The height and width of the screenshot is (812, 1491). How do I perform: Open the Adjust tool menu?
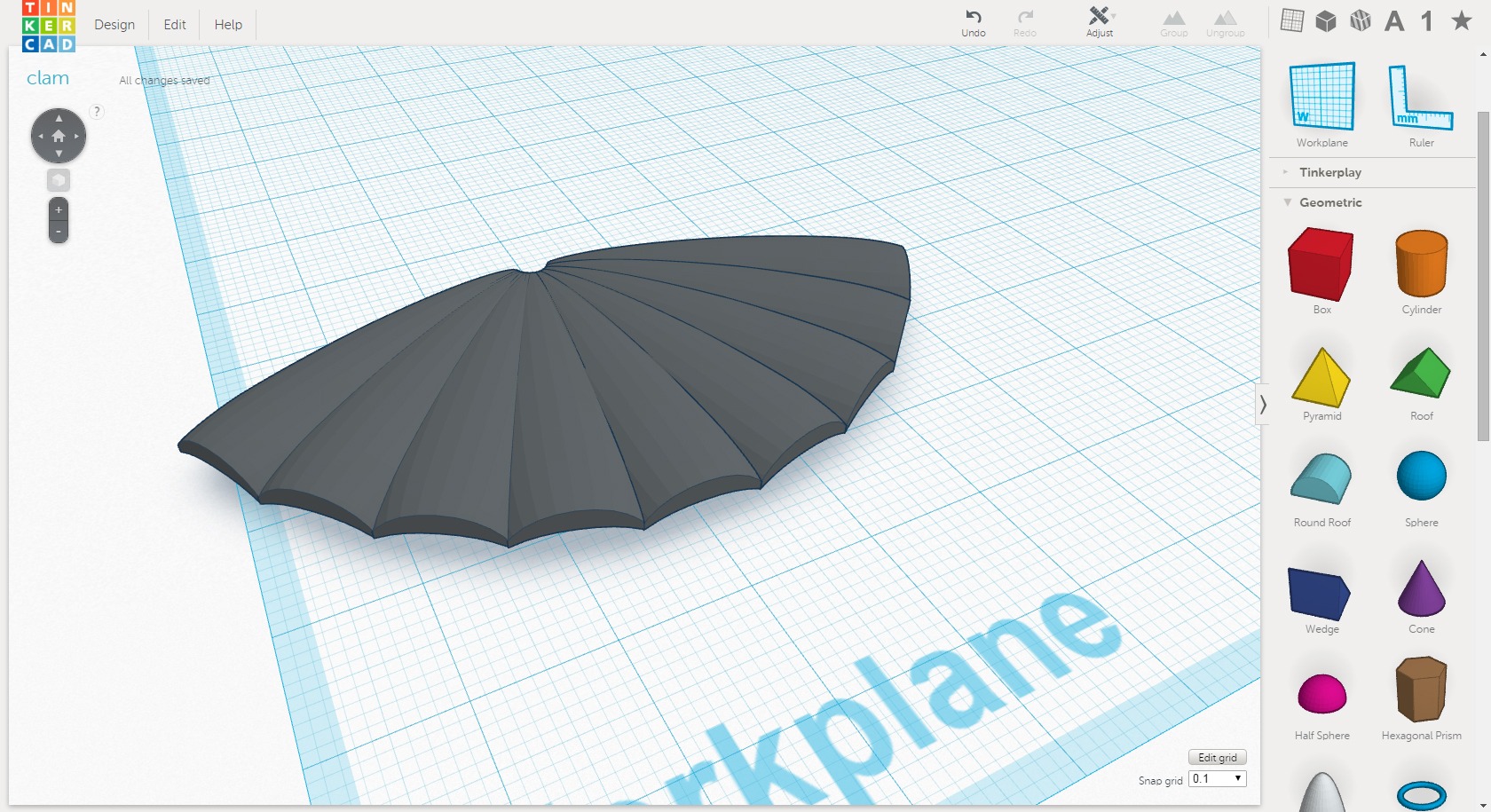[x=1100, y=22]
